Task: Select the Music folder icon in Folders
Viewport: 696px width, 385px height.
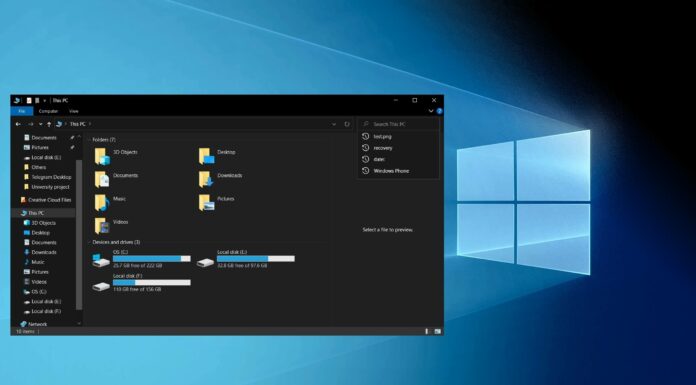Action: pyautogui.click(x=102, y=203)
